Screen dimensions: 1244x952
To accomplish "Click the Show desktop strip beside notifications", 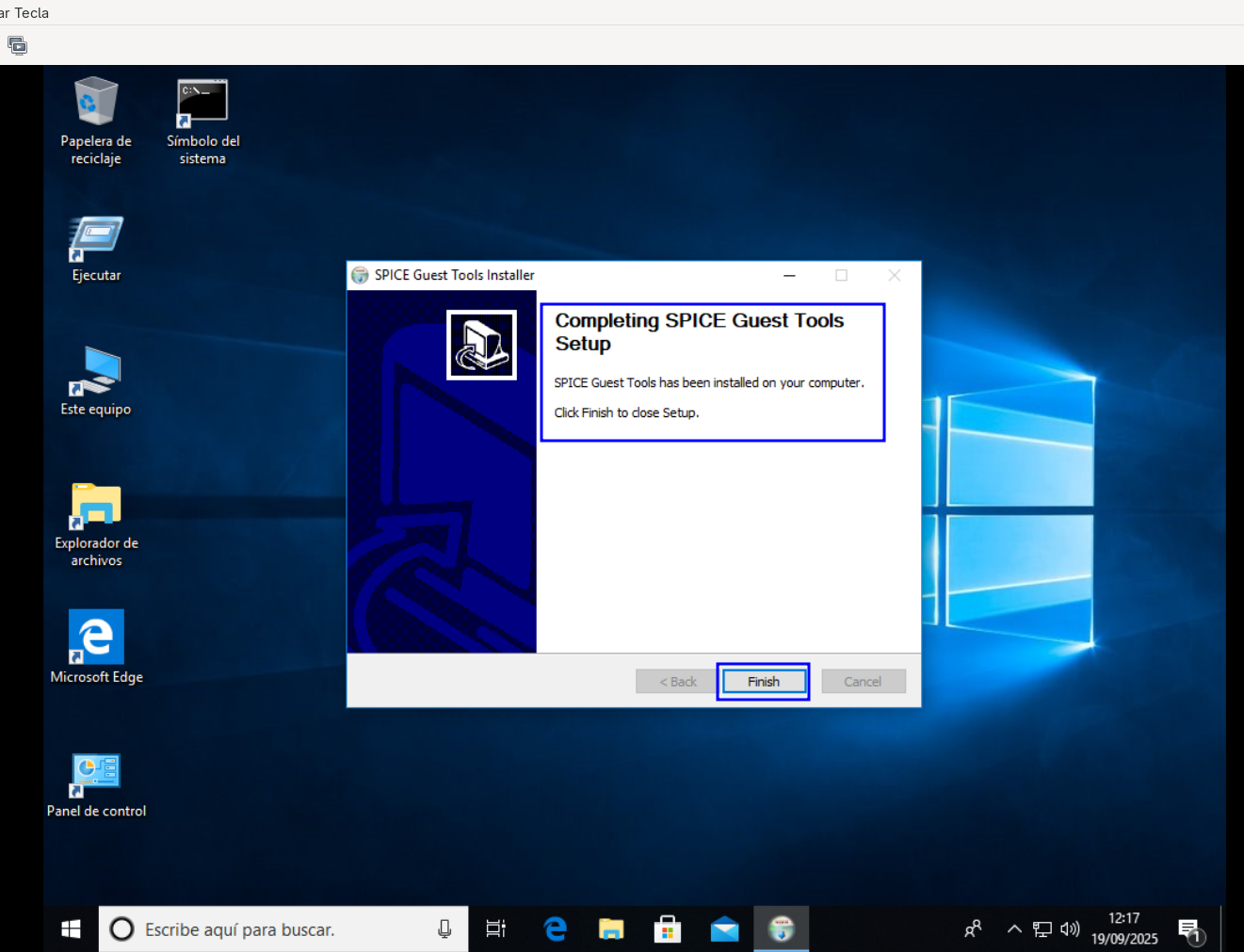I will pyautogui.click(x=1222, y=929).
